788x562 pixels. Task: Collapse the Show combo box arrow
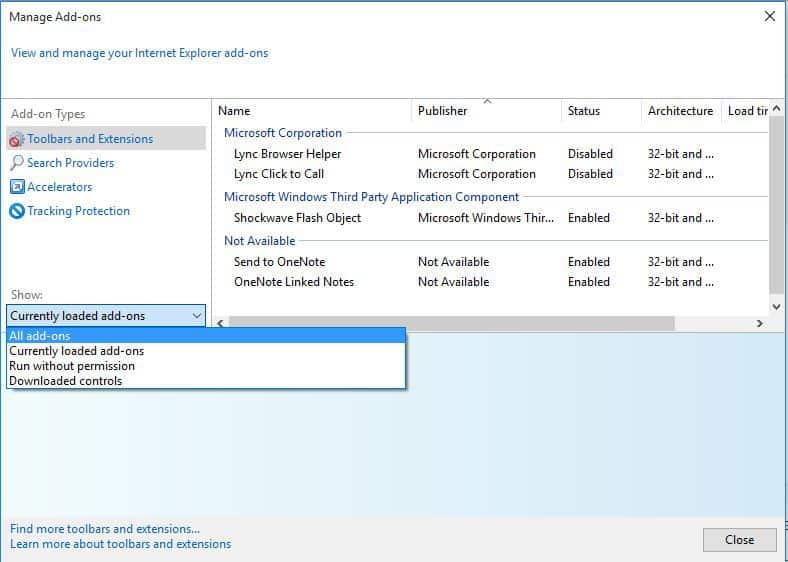(196, 316)
